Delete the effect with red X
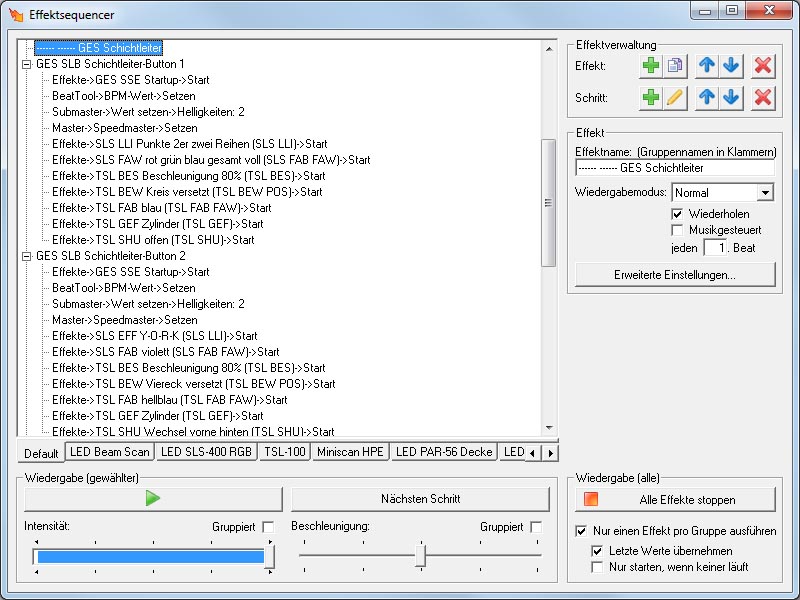This screenshot has height=600, width=800. [x=763, y=66]
